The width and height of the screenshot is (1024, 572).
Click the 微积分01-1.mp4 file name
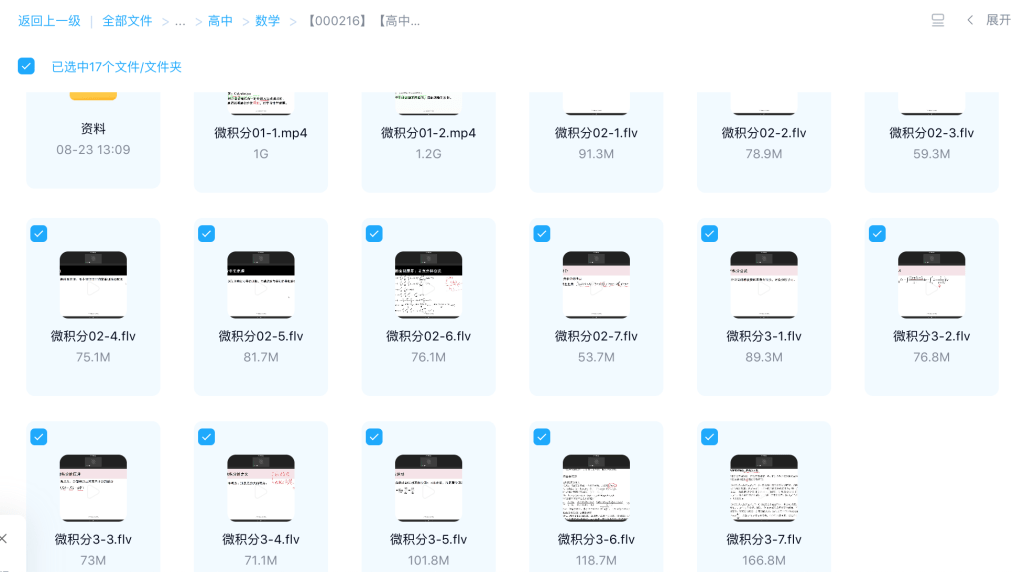coord(261,133)
